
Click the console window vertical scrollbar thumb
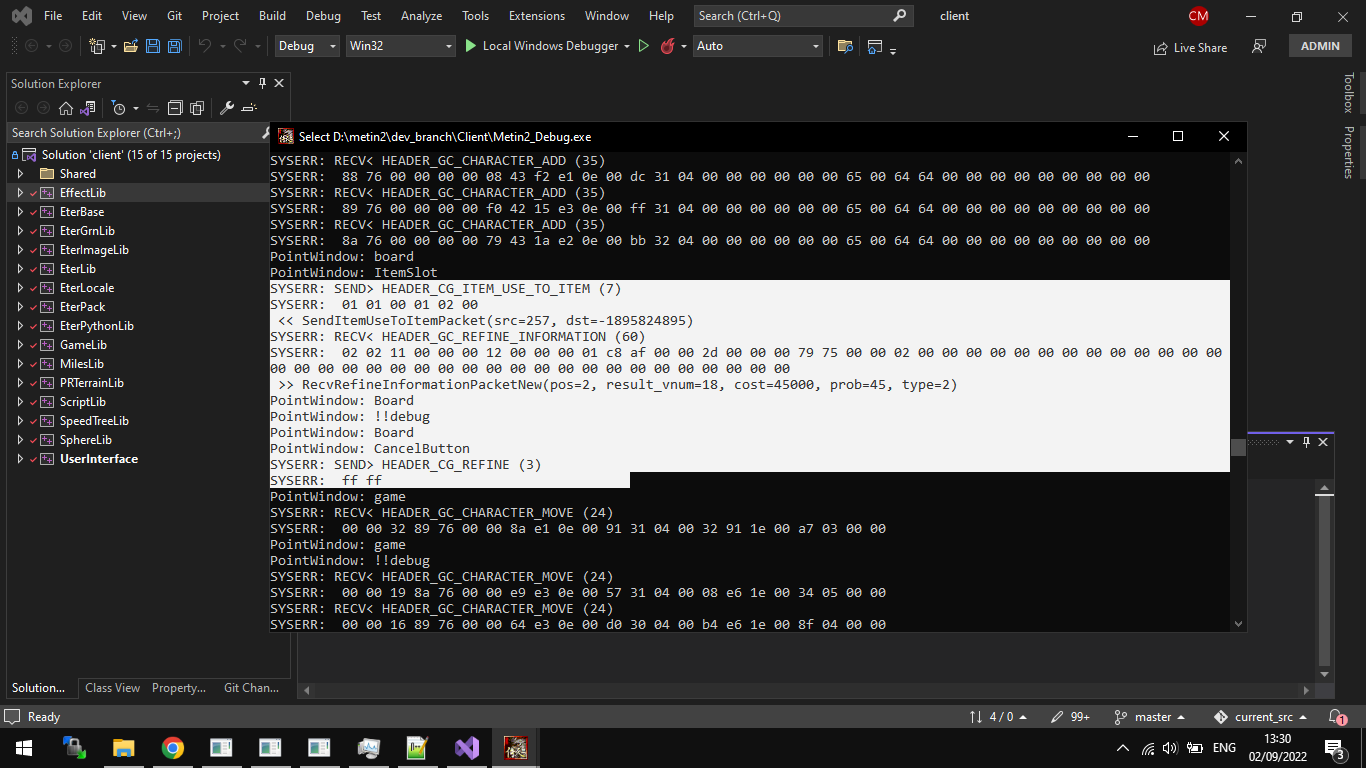coord(1238,448)
